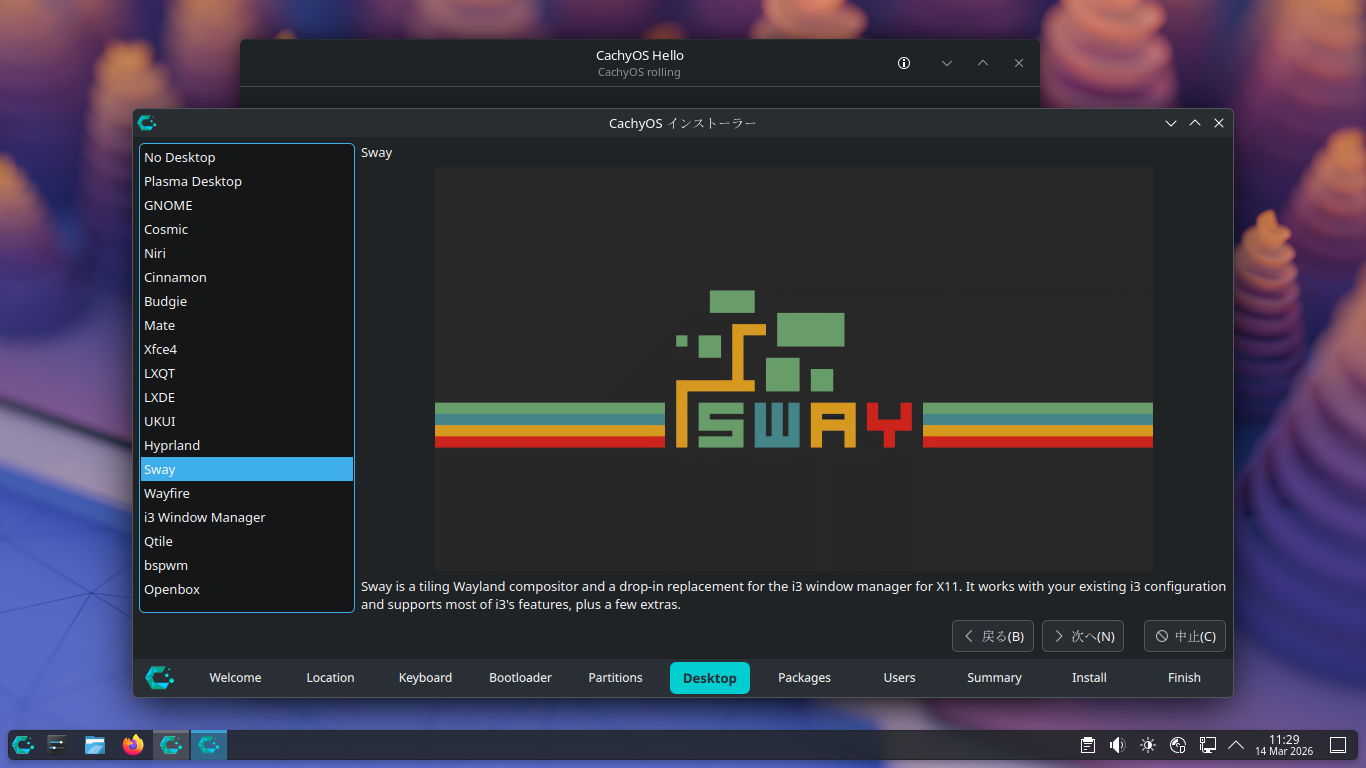Maximize the CachyOS installer window
Image resolution: width=1366 pixels, height=768 pixels.
[x=1195, y=123]
